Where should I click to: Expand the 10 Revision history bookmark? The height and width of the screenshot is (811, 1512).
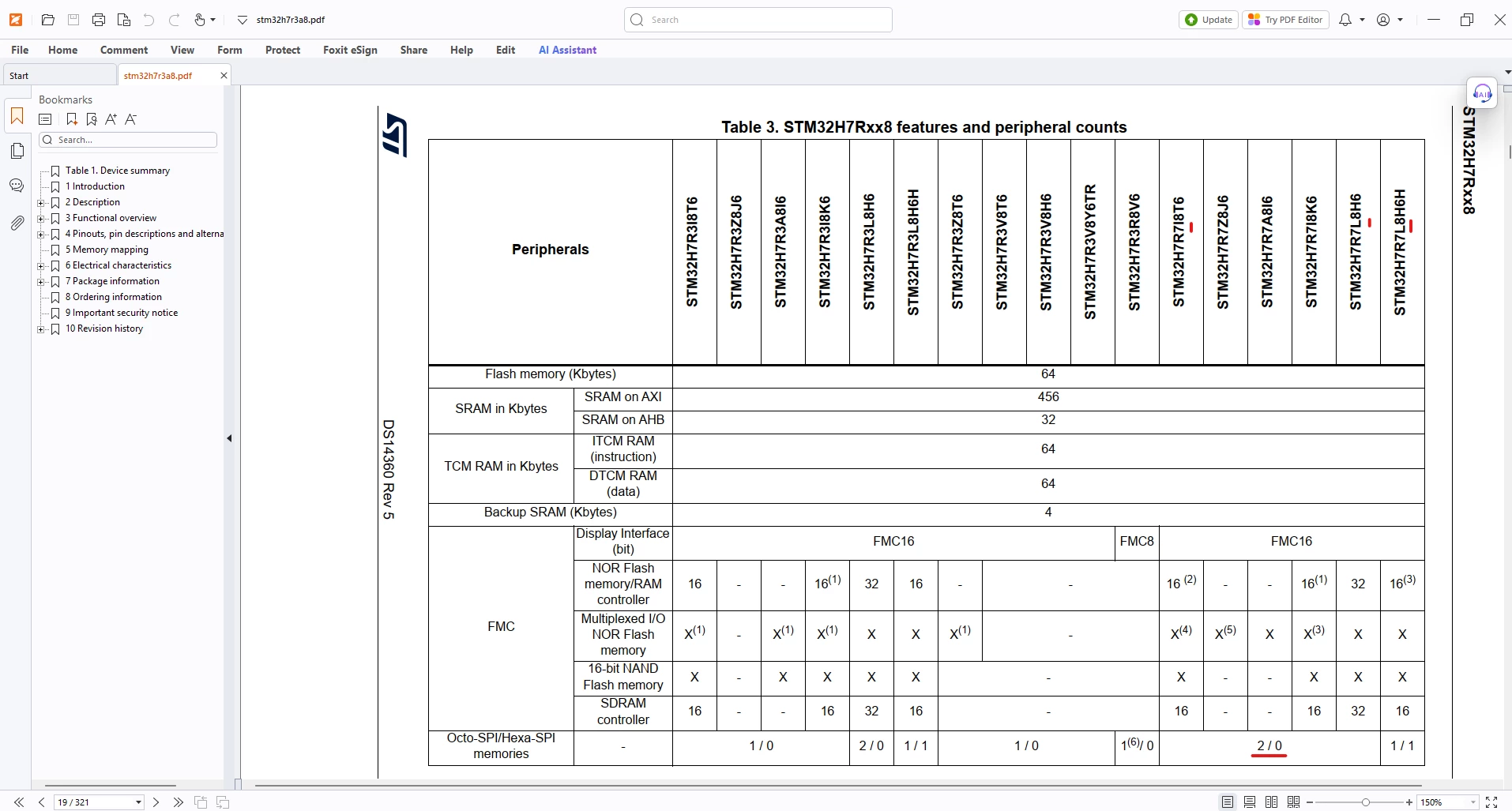(x=41, y=329)
